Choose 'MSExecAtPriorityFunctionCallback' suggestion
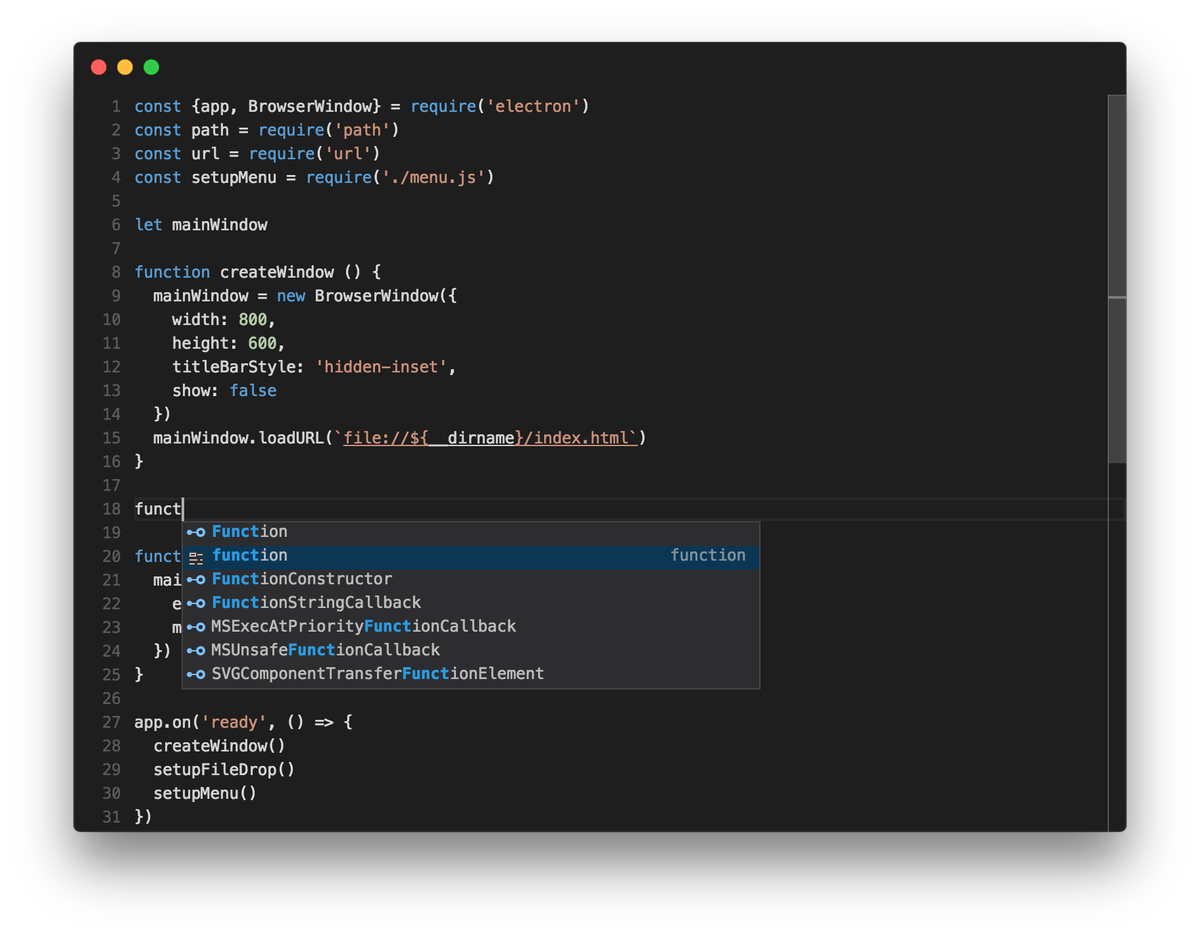The image size is (1200, 937). (x=471, y=627)
